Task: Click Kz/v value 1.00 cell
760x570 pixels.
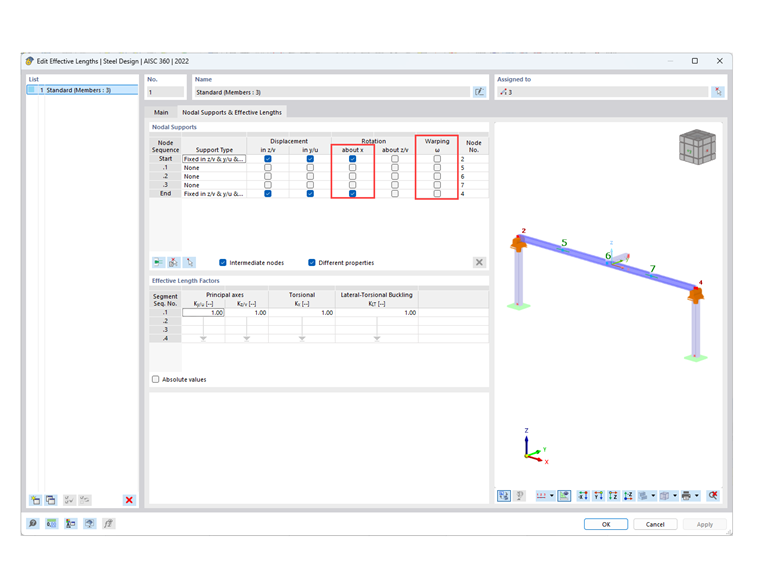Action: (x=246, y=313)
